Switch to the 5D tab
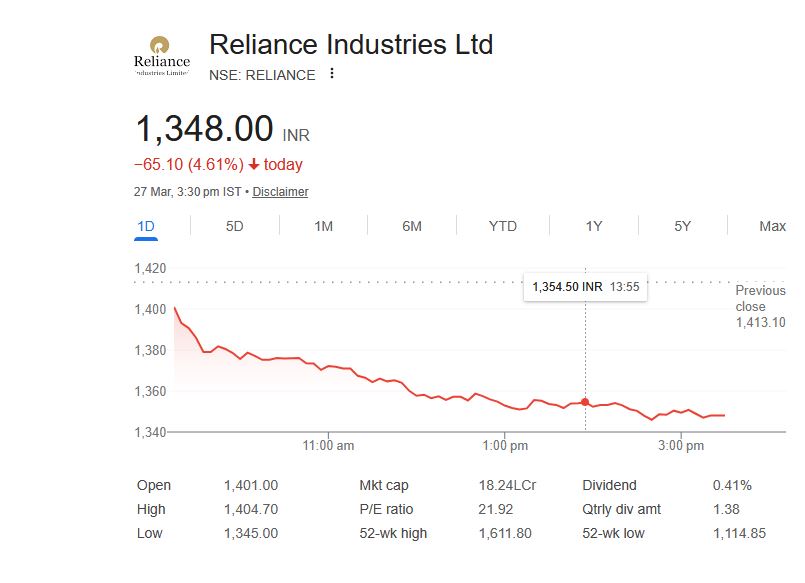This screenshot has height=583, width=805. 234,226
